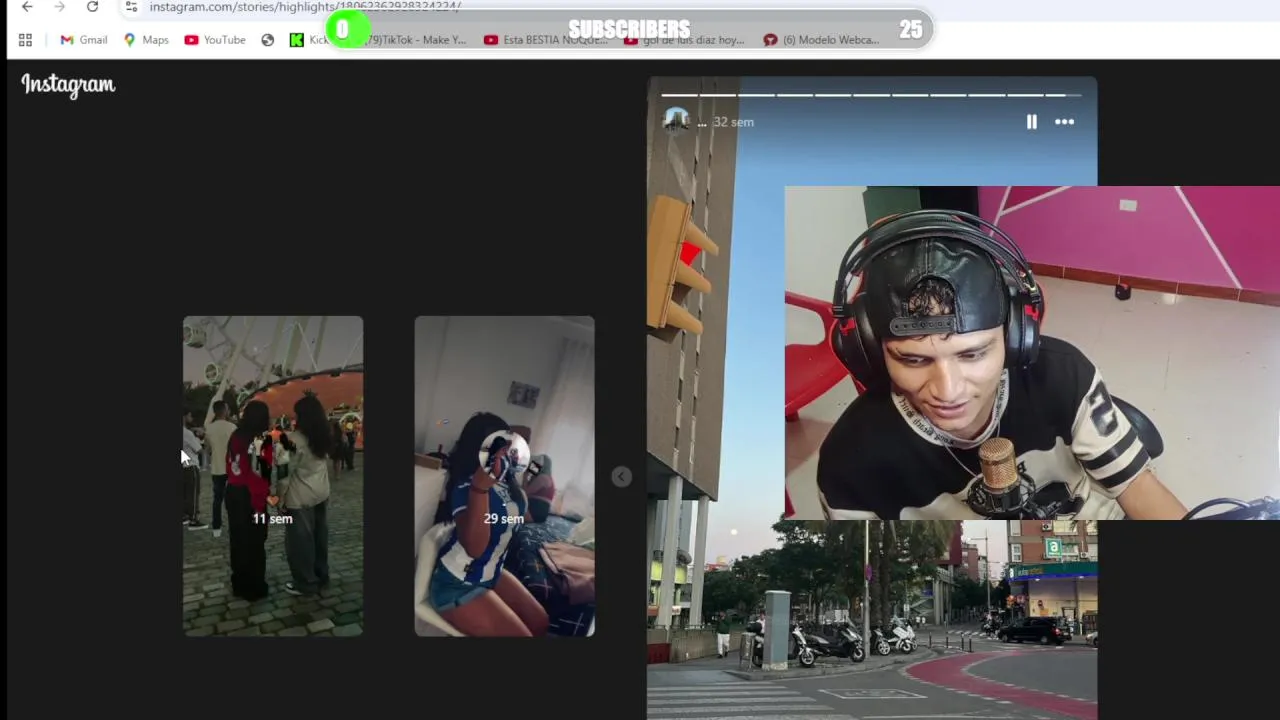Screen dimensions: 1280x720
Task: Open the Gmail bookmark
Action: click(84, 40)
